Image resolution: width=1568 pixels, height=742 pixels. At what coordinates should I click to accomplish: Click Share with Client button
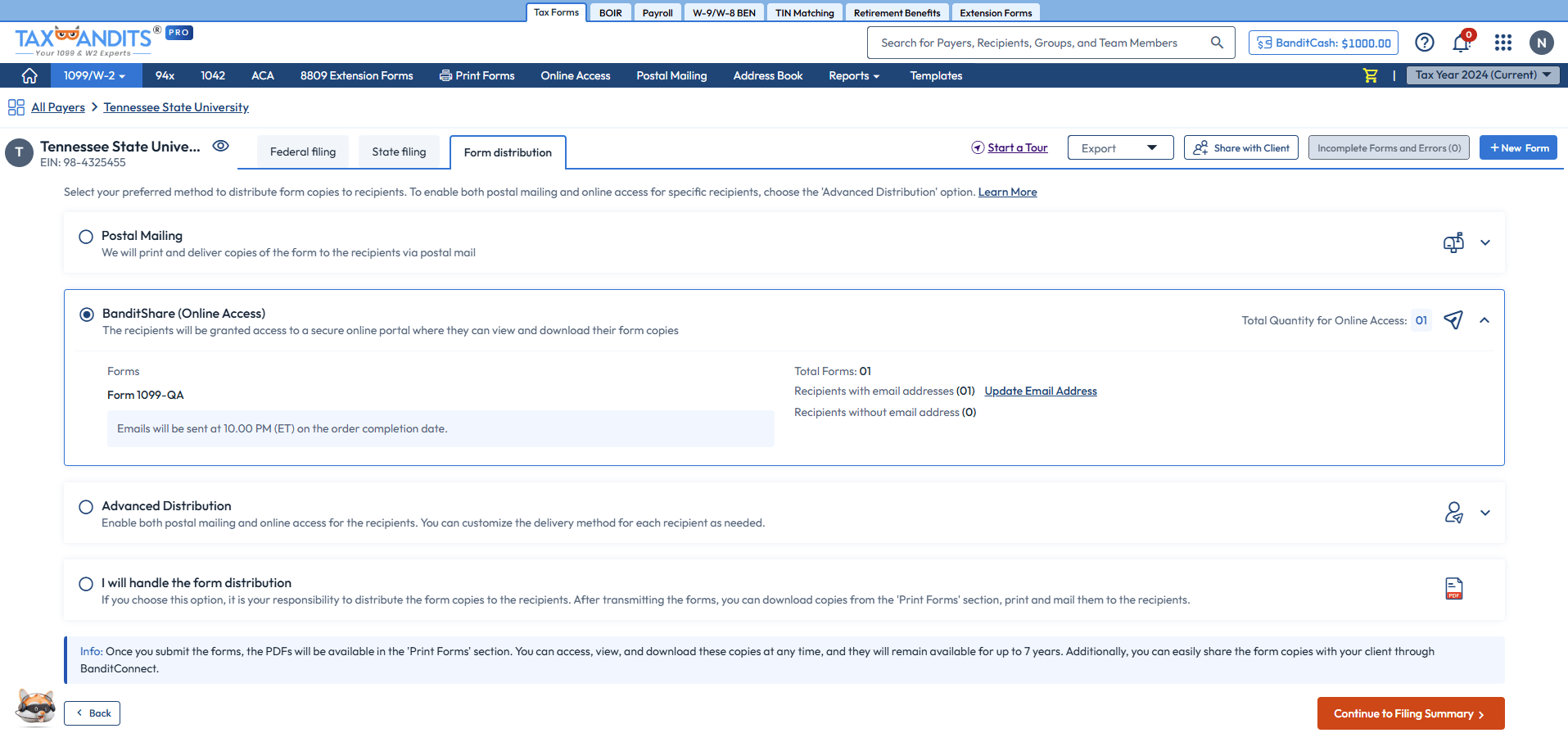(x=1240, y=148)
